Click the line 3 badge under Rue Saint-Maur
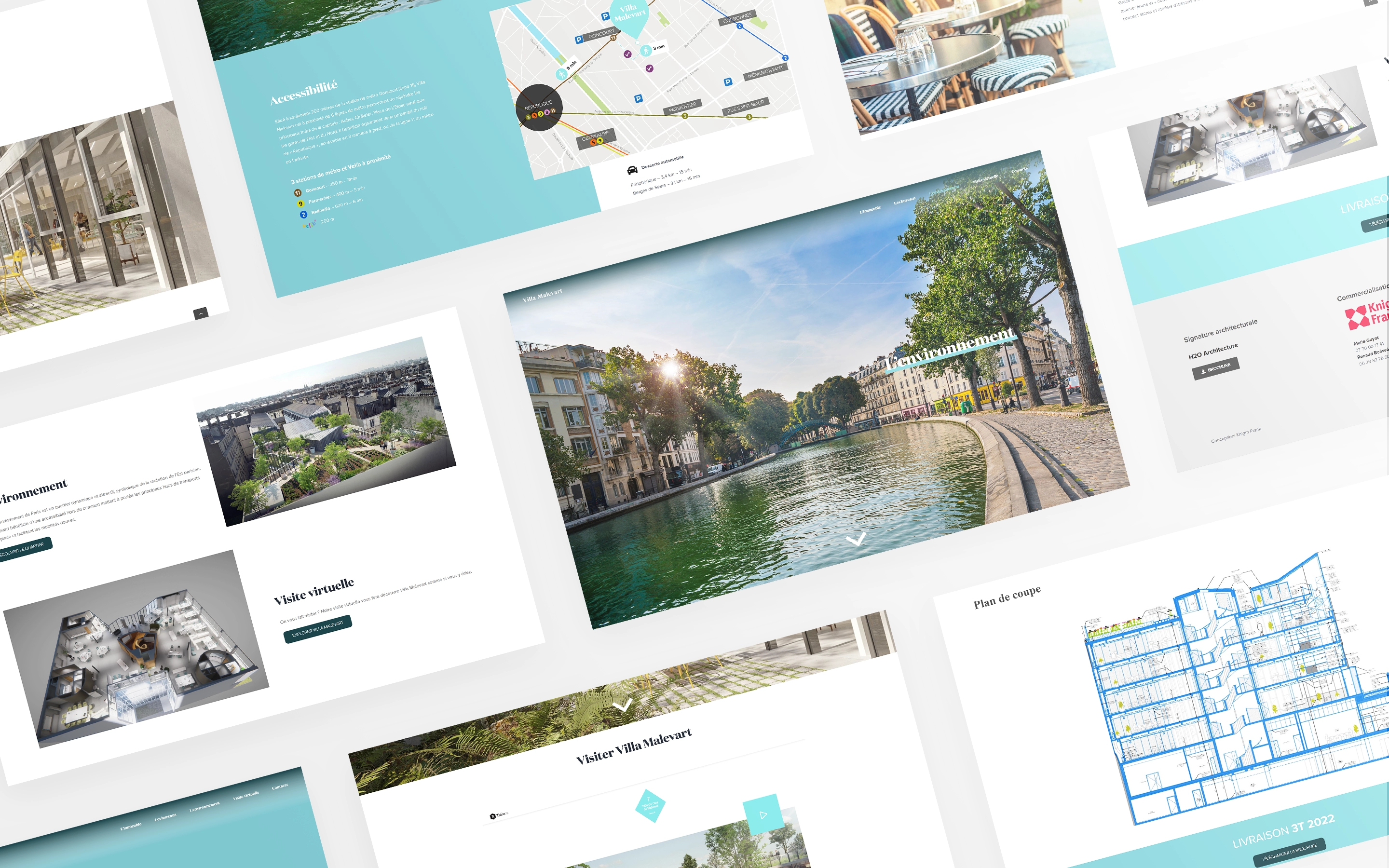 pos(749,117)
